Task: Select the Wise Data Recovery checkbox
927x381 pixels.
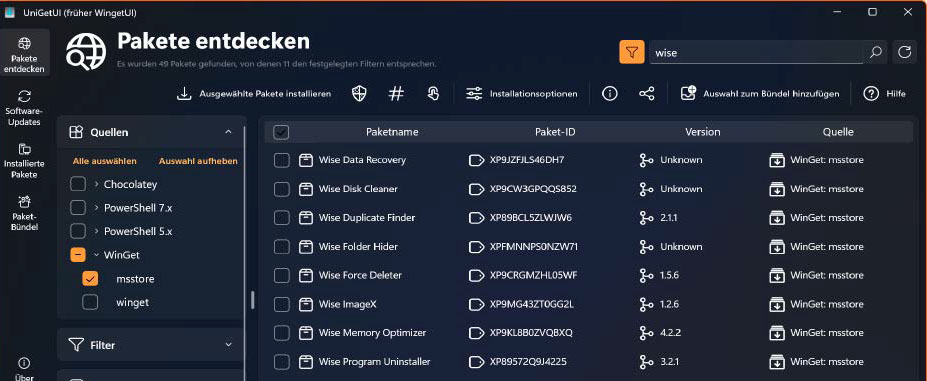Action: point(281,160)
